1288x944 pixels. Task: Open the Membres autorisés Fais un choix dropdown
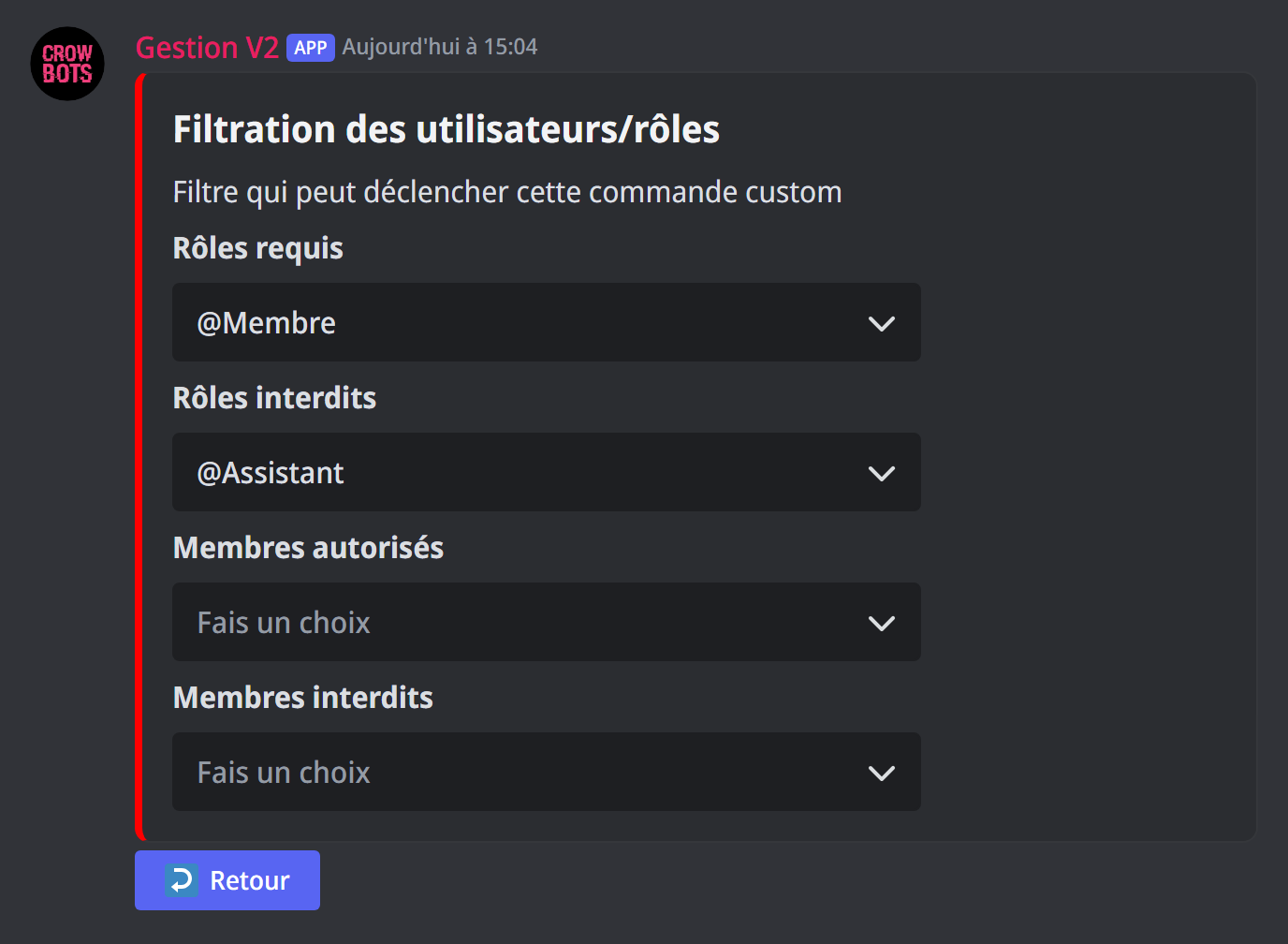[x=547, y=622]
